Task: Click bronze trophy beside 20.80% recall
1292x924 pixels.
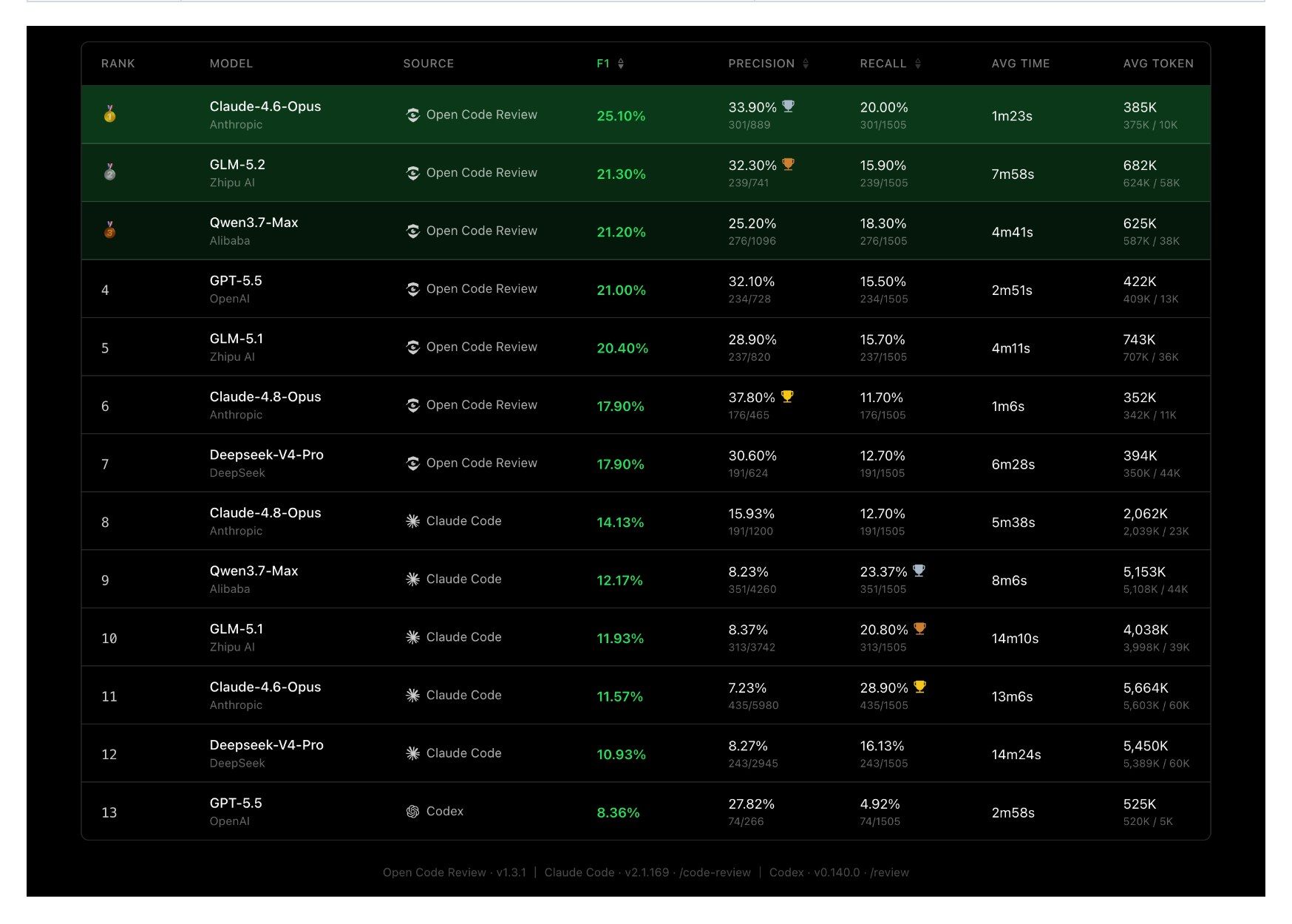Action: (919, 628)
